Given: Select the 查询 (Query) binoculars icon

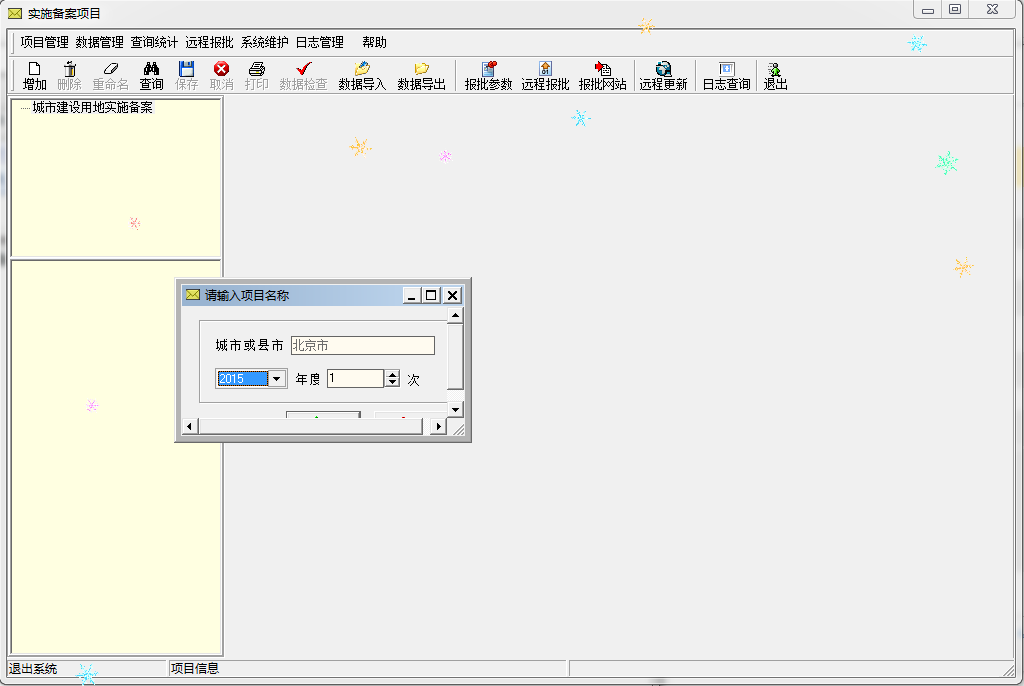Looking at the screenshot, I should coord(150,74).
